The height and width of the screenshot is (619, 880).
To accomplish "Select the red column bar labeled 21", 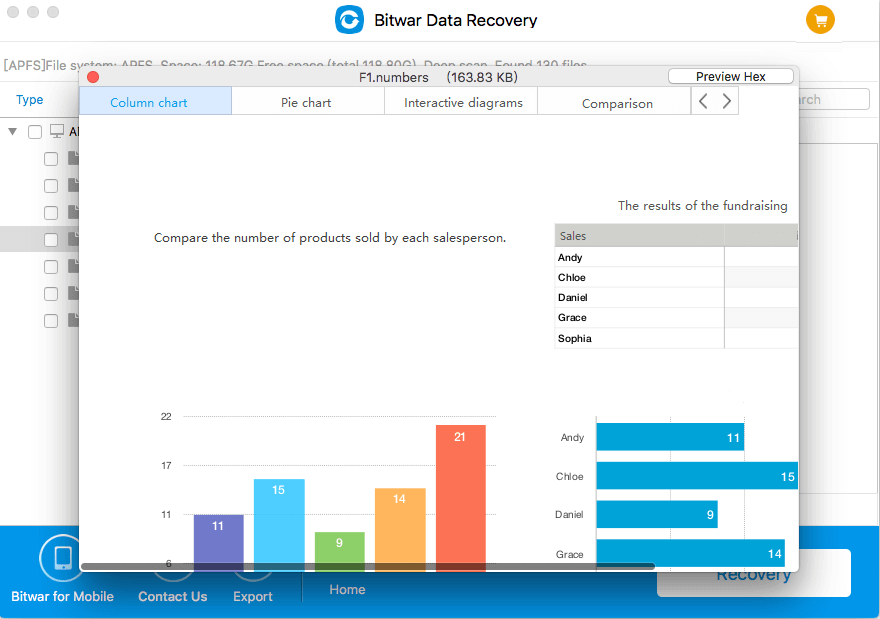I will point(461,498).
